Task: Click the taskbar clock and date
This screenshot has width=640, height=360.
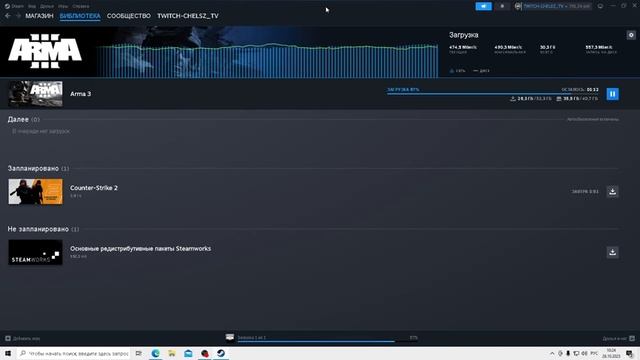Action: point(611,353)
